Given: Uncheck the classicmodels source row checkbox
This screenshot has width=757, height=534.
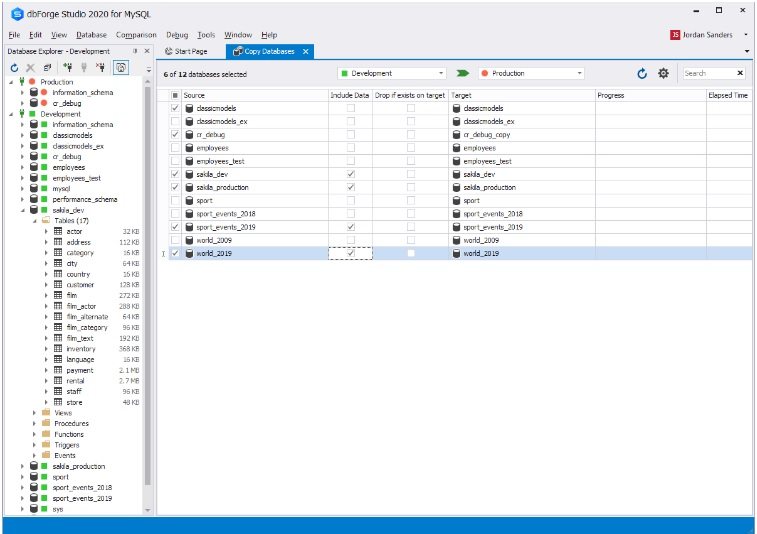Looking at the screenshot, I should click(175, 108).
